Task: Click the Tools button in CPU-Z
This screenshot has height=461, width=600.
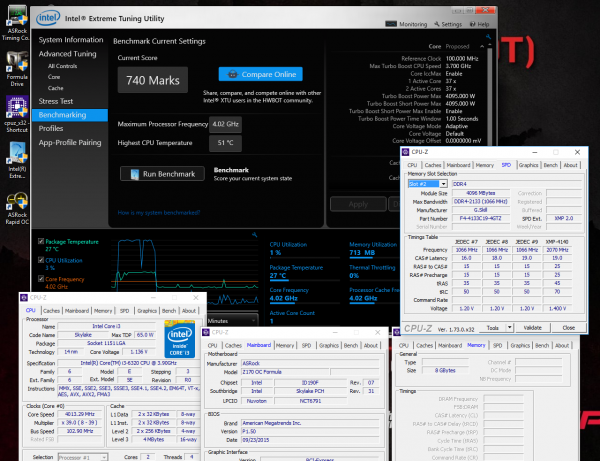Action: click(x=492, y=327)
